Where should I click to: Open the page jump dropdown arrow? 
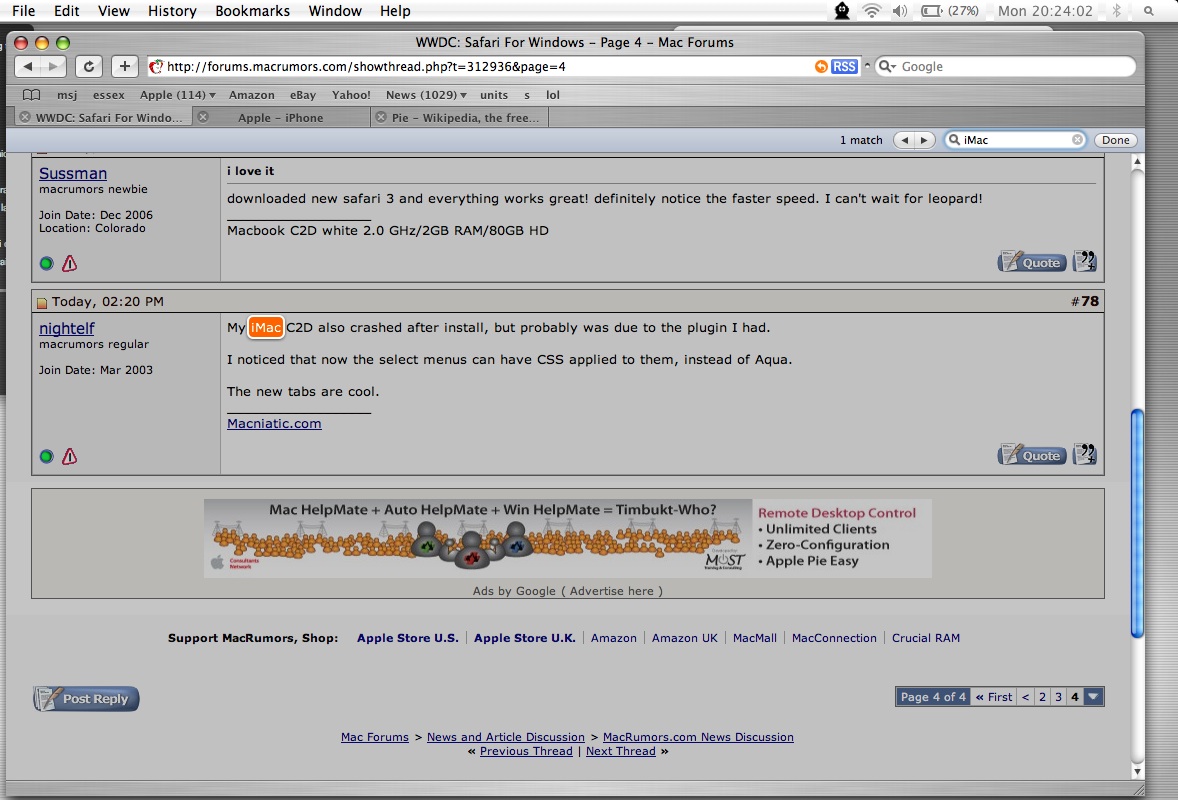click(1094, 697)
